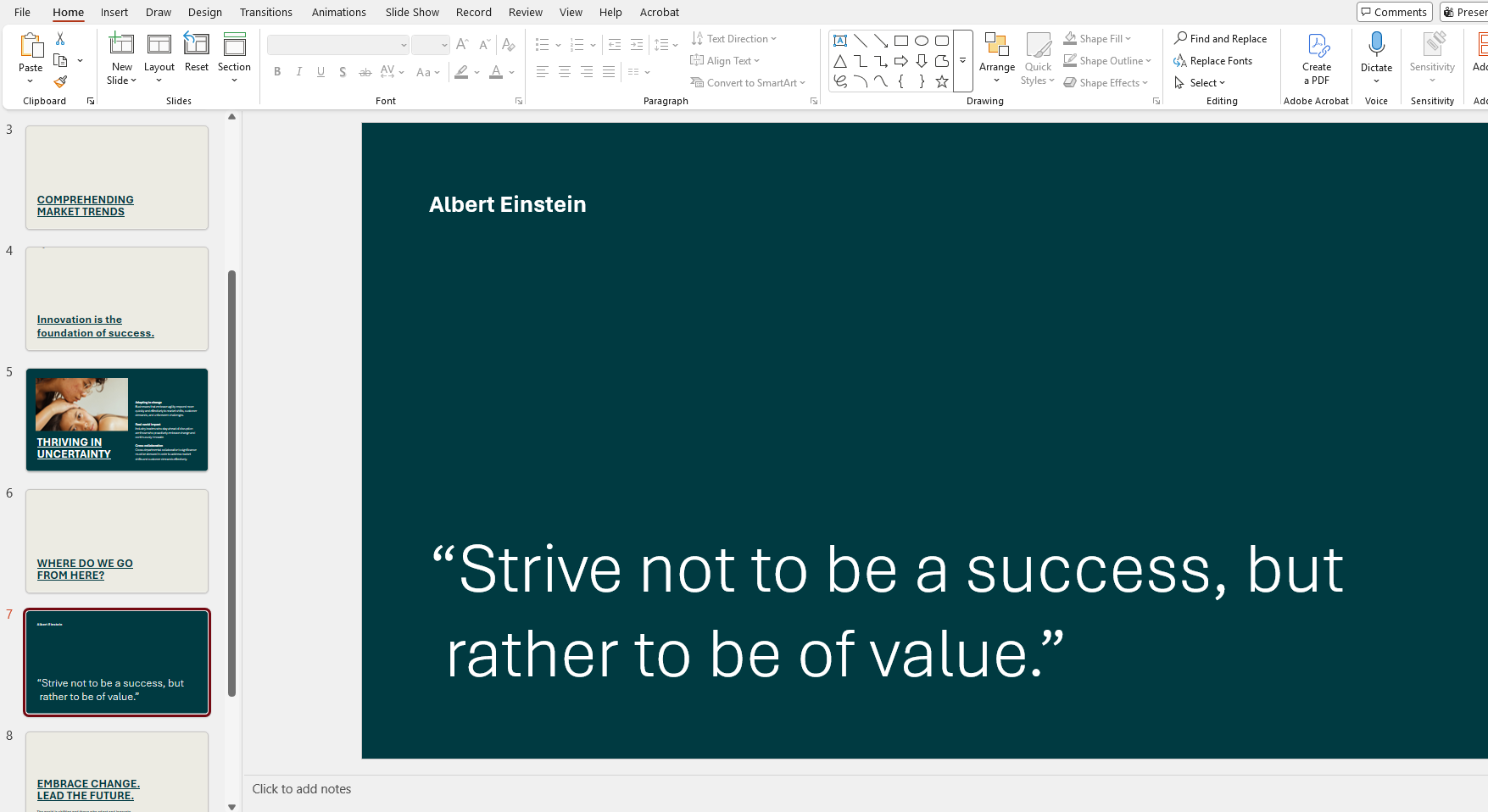Open the Arrange objects tool
This screenshot has height=812, width=1488.
996,58
